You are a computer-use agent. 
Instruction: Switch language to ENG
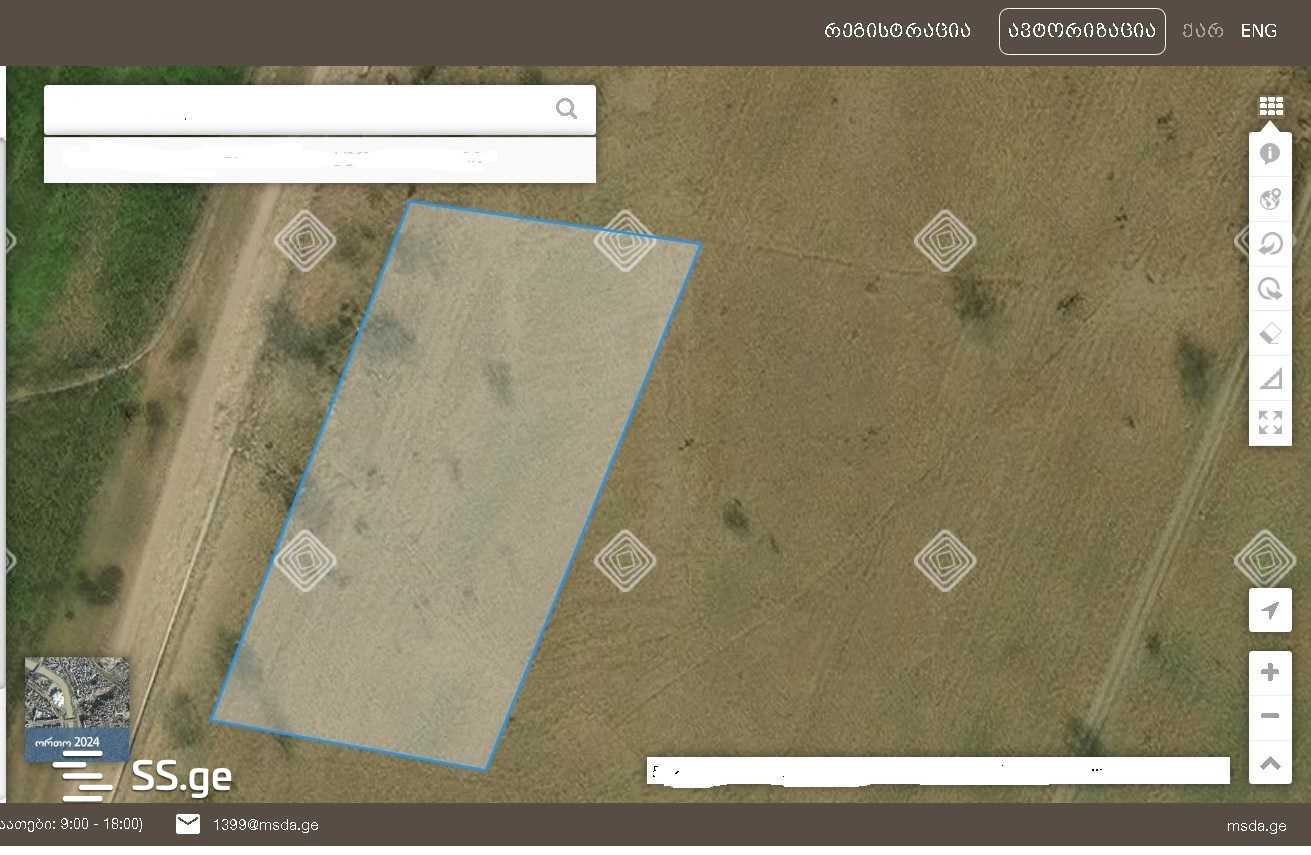pos(1258,31)
